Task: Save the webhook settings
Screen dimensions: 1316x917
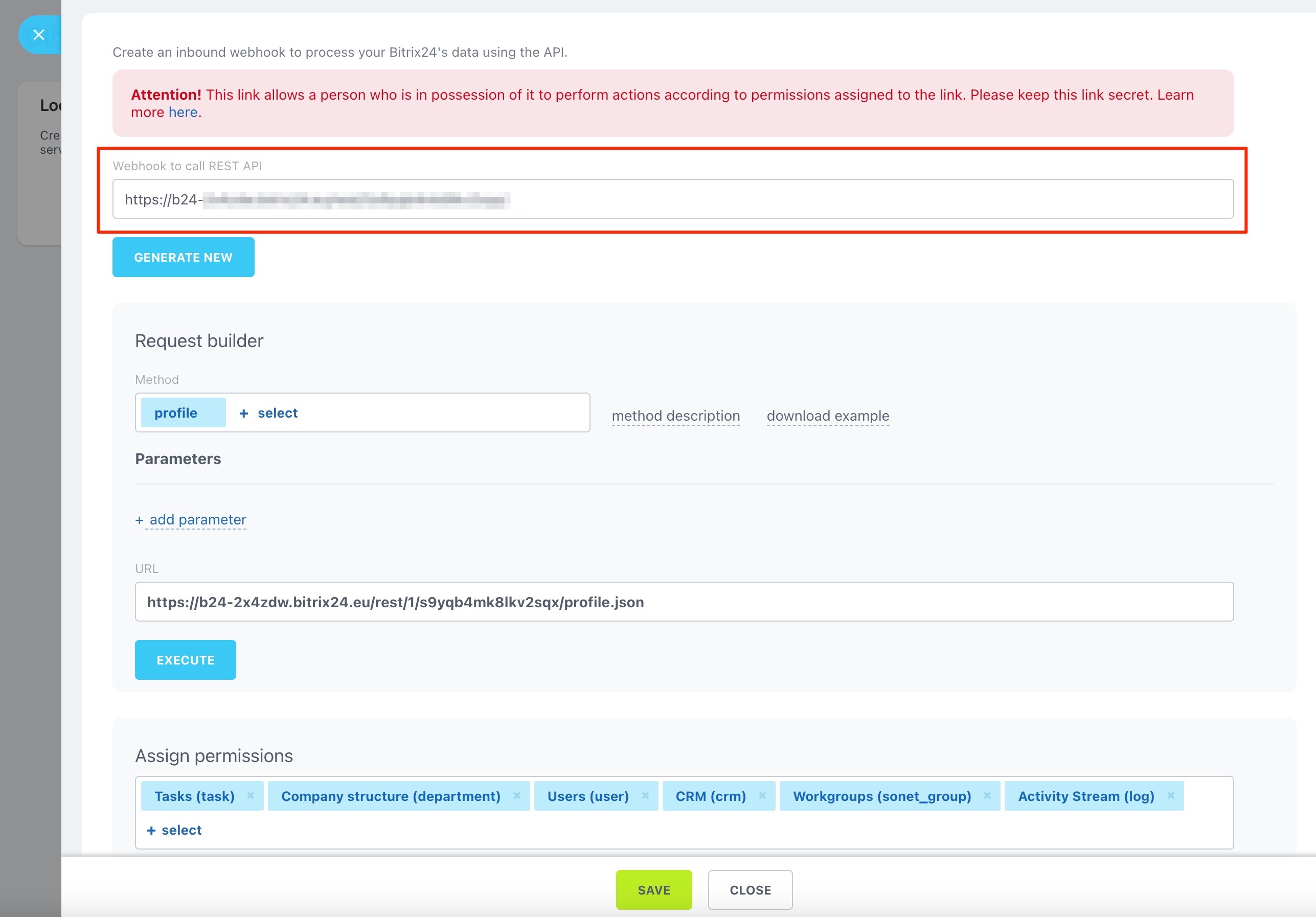Action: click(653, 889)
